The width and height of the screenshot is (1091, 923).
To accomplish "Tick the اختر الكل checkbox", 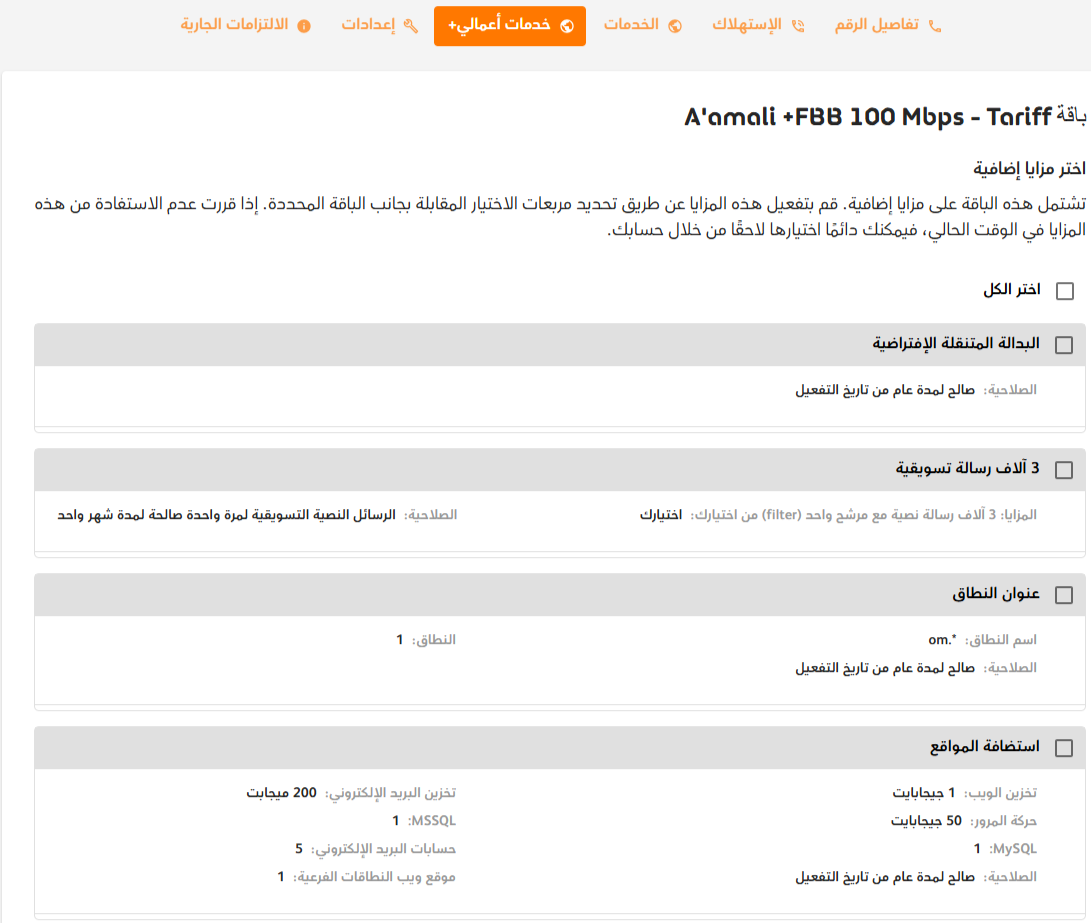I will coord(1064,291).
